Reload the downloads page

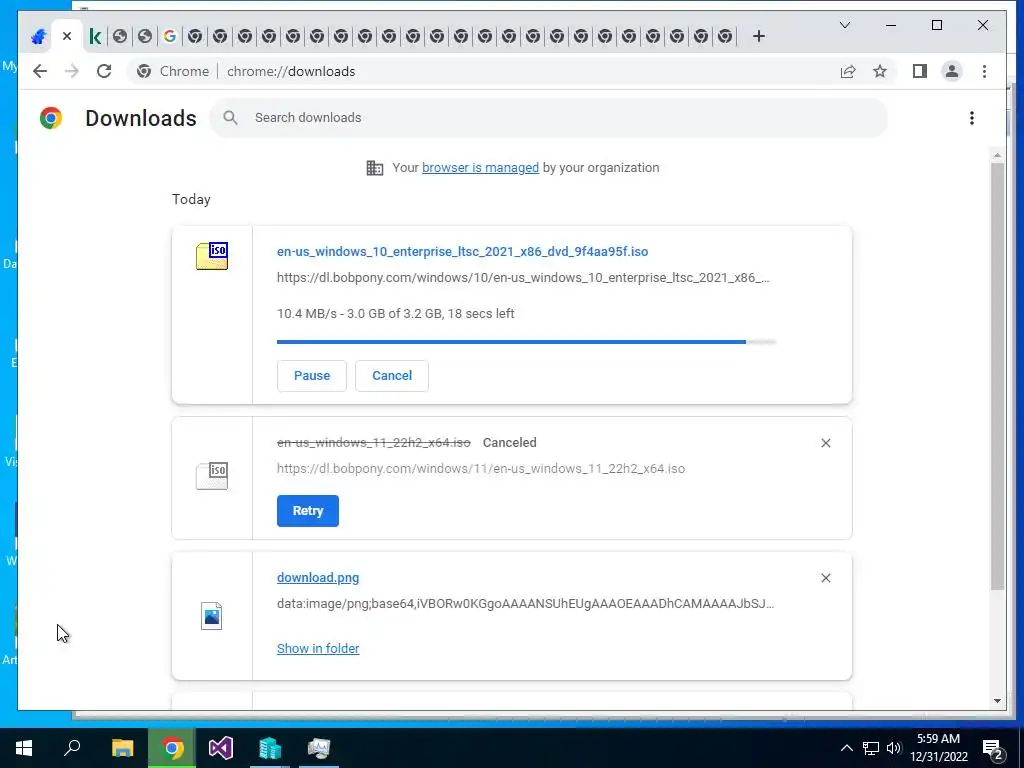[104, 71]
